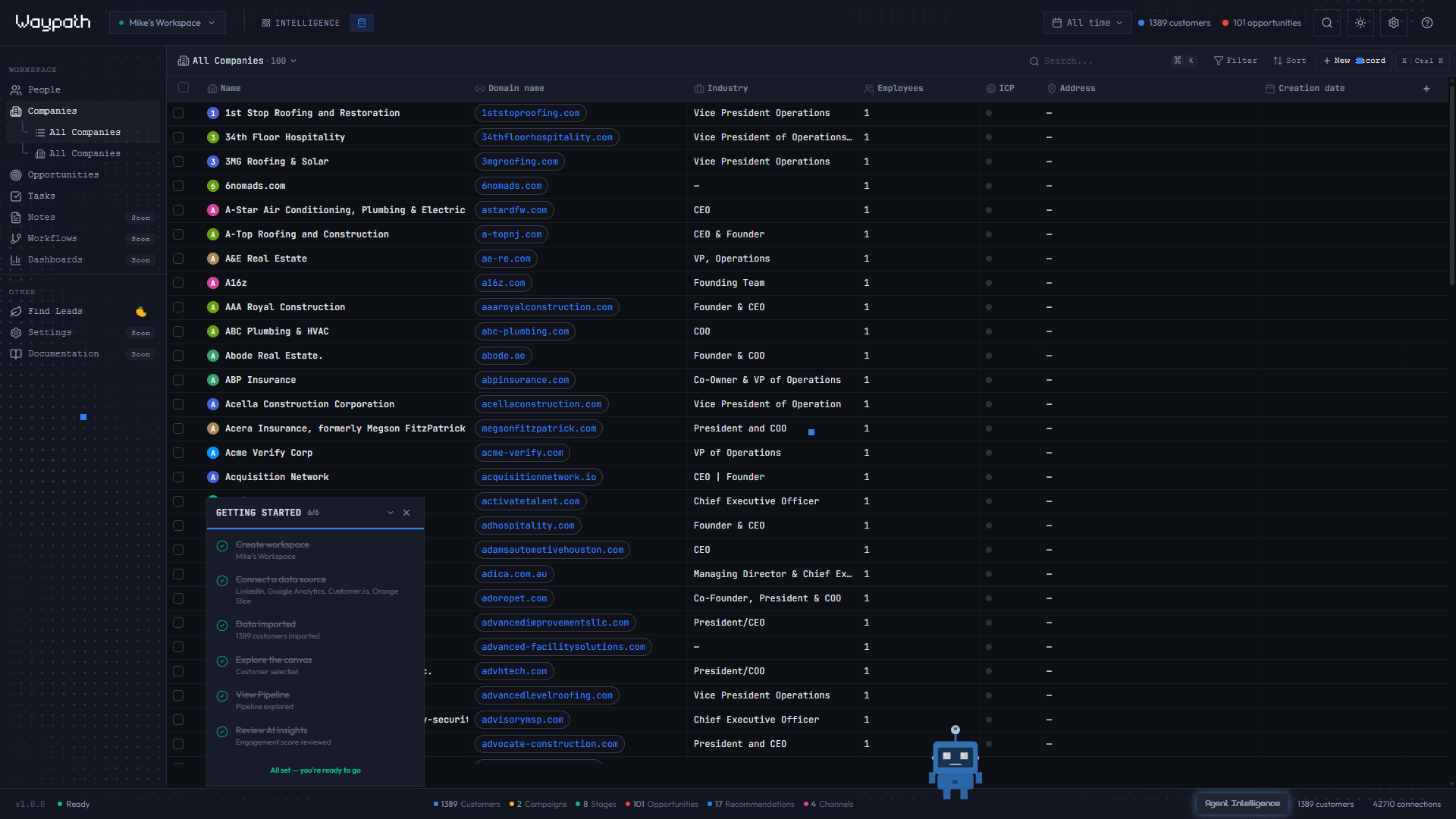Open Find Leads in sidebar
1456x819 pixels.
(55, 311)
